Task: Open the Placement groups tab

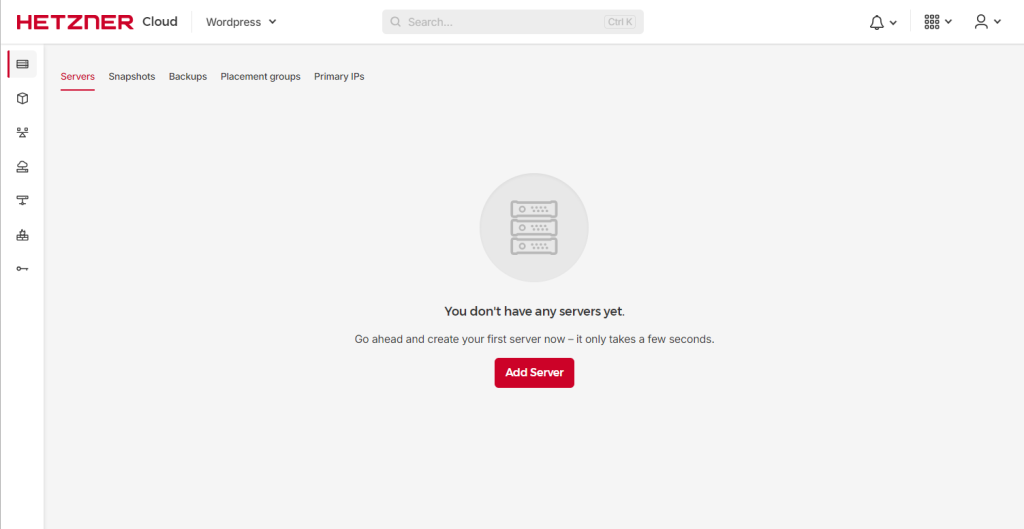Action: (260, 77)
